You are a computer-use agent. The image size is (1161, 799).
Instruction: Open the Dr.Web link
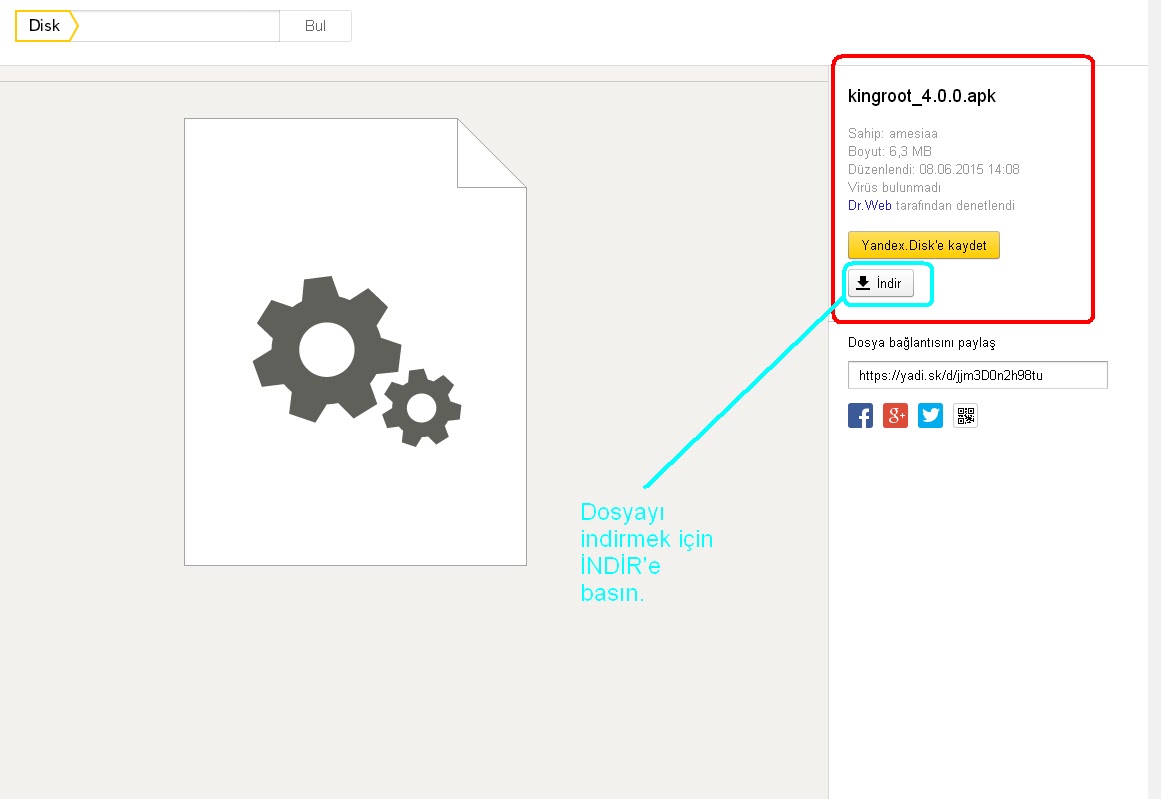[x=869, y=205]
